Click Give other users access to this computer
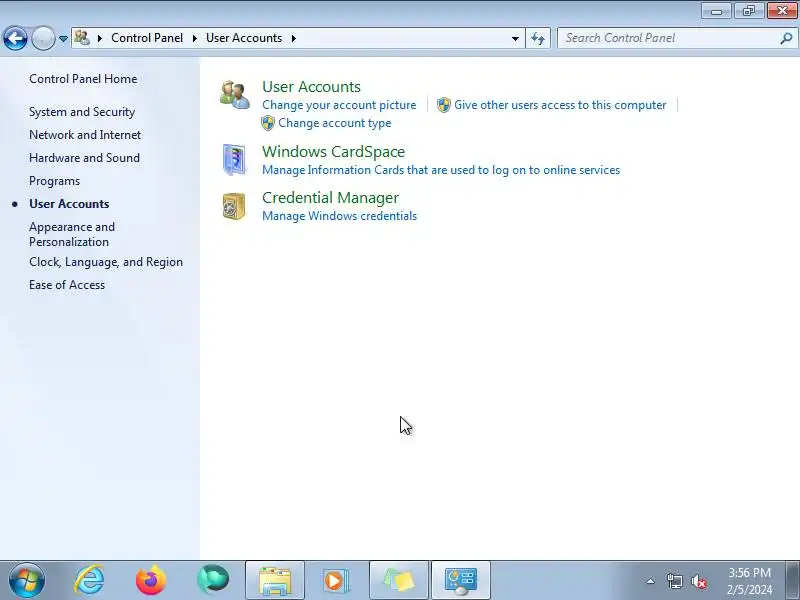The width and height of the screenshot is (800, 600). pyautogui.click(x=560, y=105)
